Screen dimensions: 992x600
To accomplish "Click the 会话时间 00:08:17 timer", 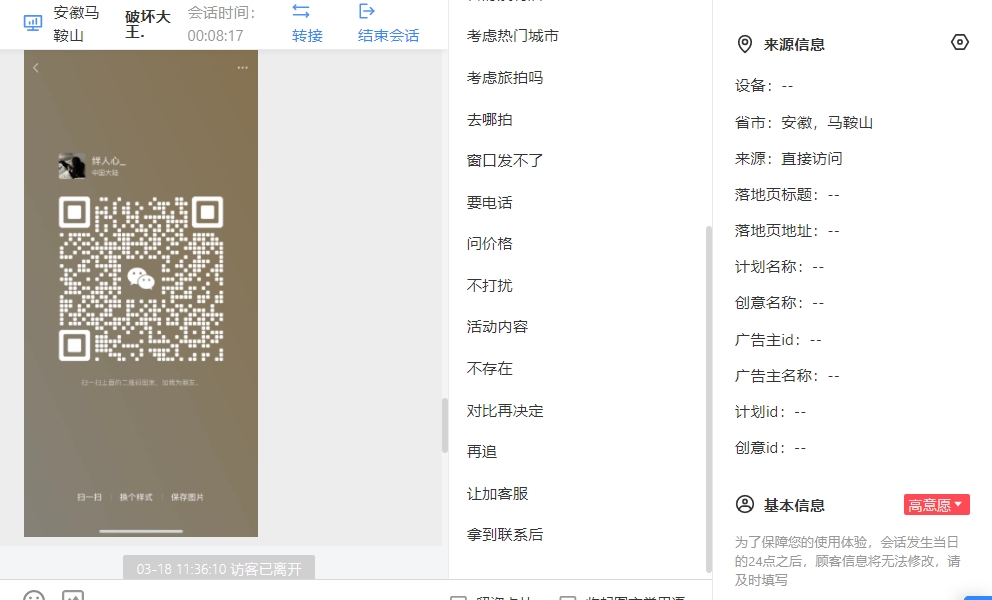I will 221,24.
